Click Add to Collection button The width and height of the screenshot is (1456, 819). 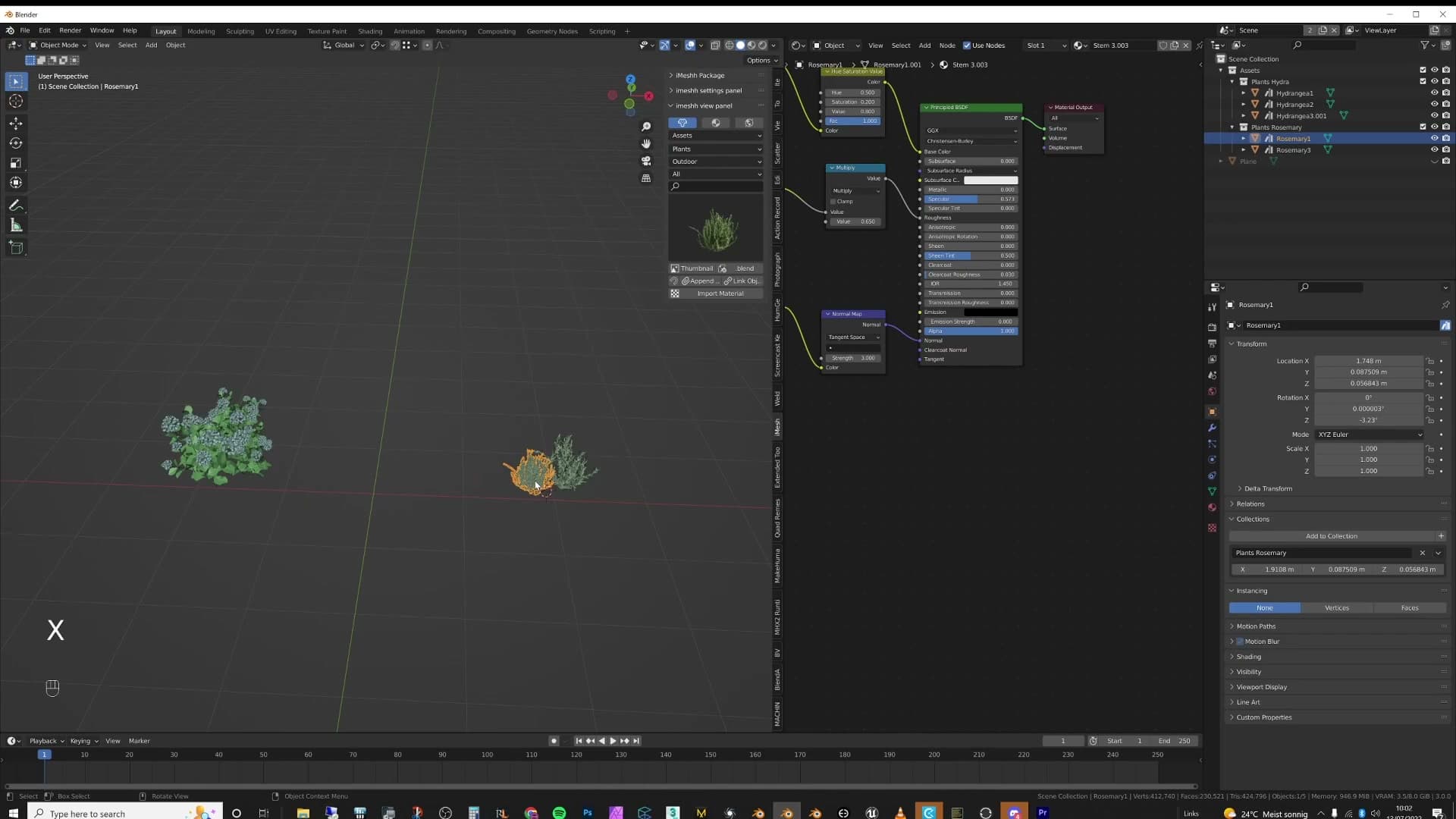(1332, 536)
